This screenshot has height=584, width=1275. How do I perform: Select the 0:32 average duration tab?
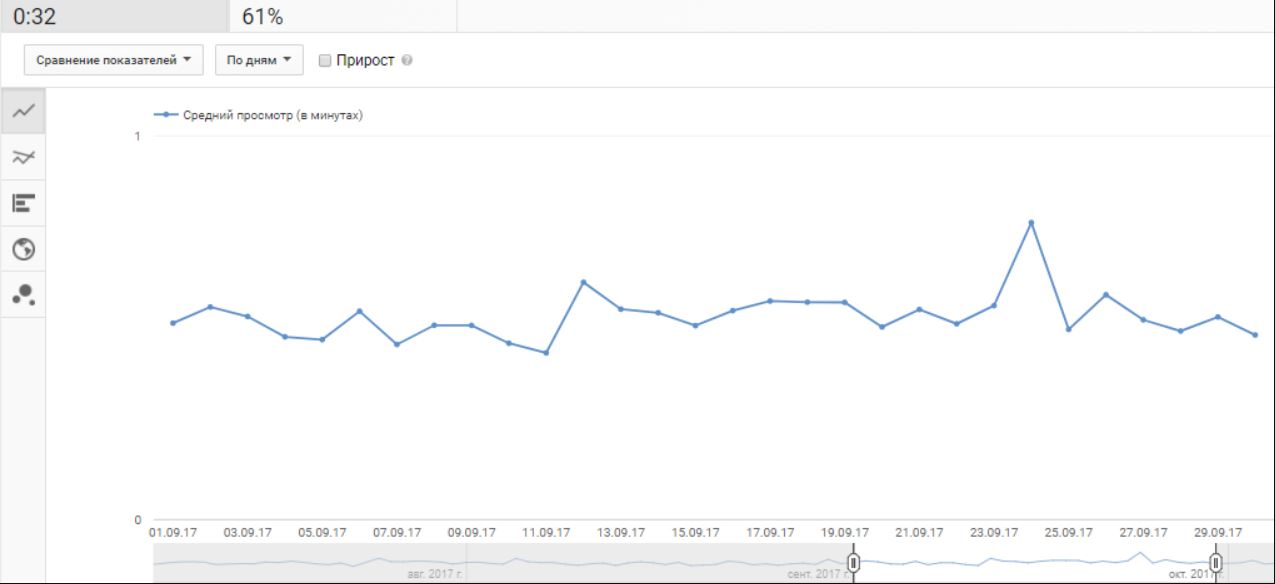coord(114,16)
